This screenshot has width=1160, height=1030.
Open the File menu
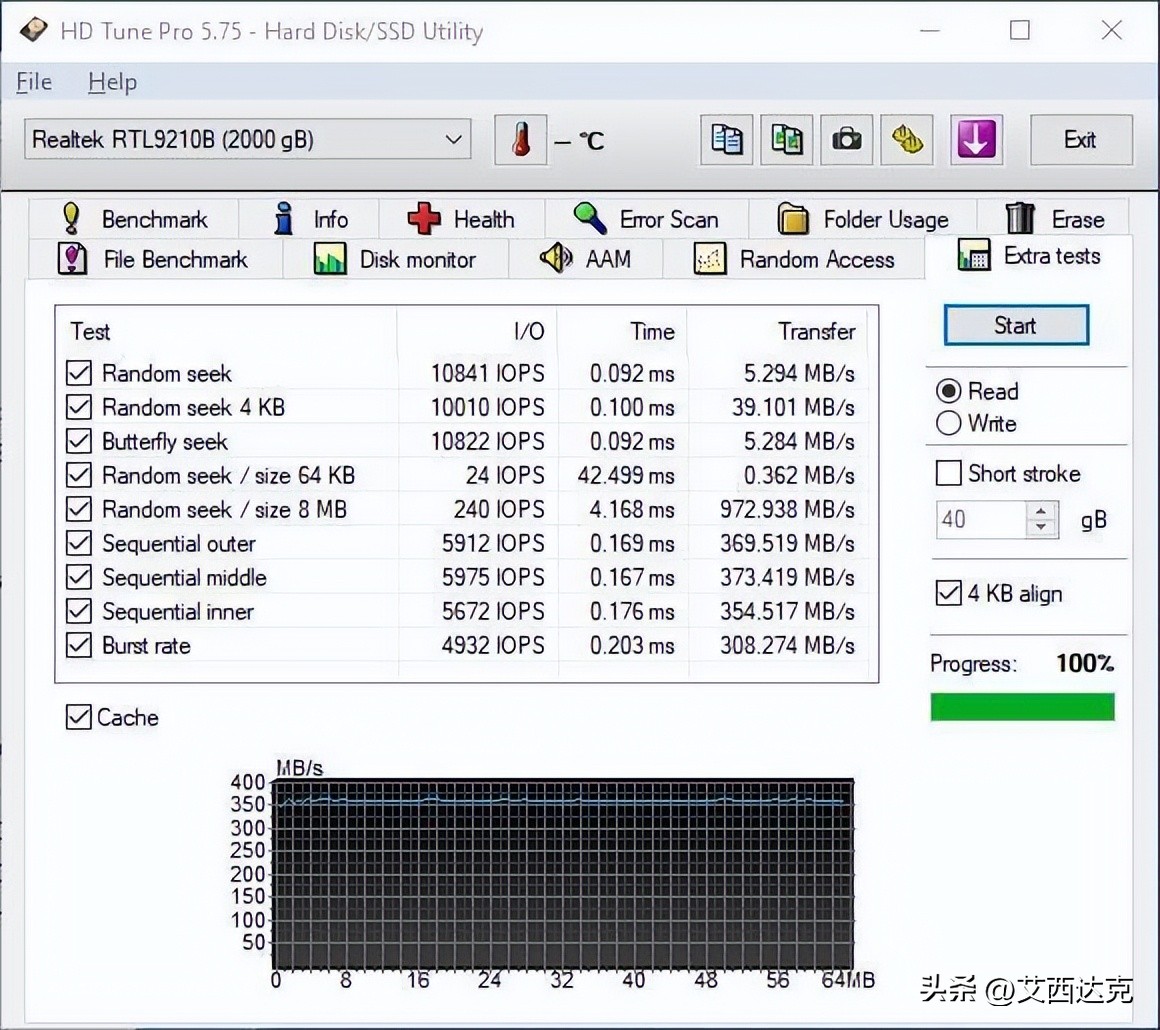[33, 82]
